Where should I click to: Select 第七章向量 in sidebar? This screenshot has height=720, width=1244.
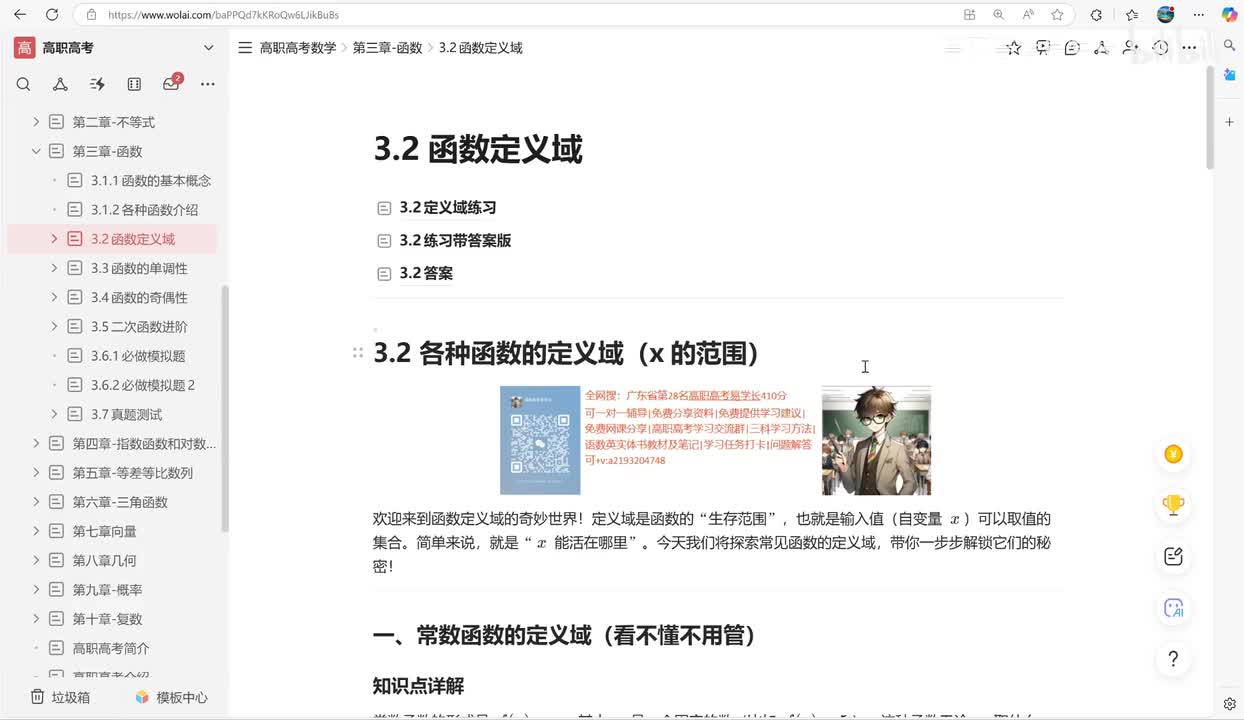click(104, 531)
